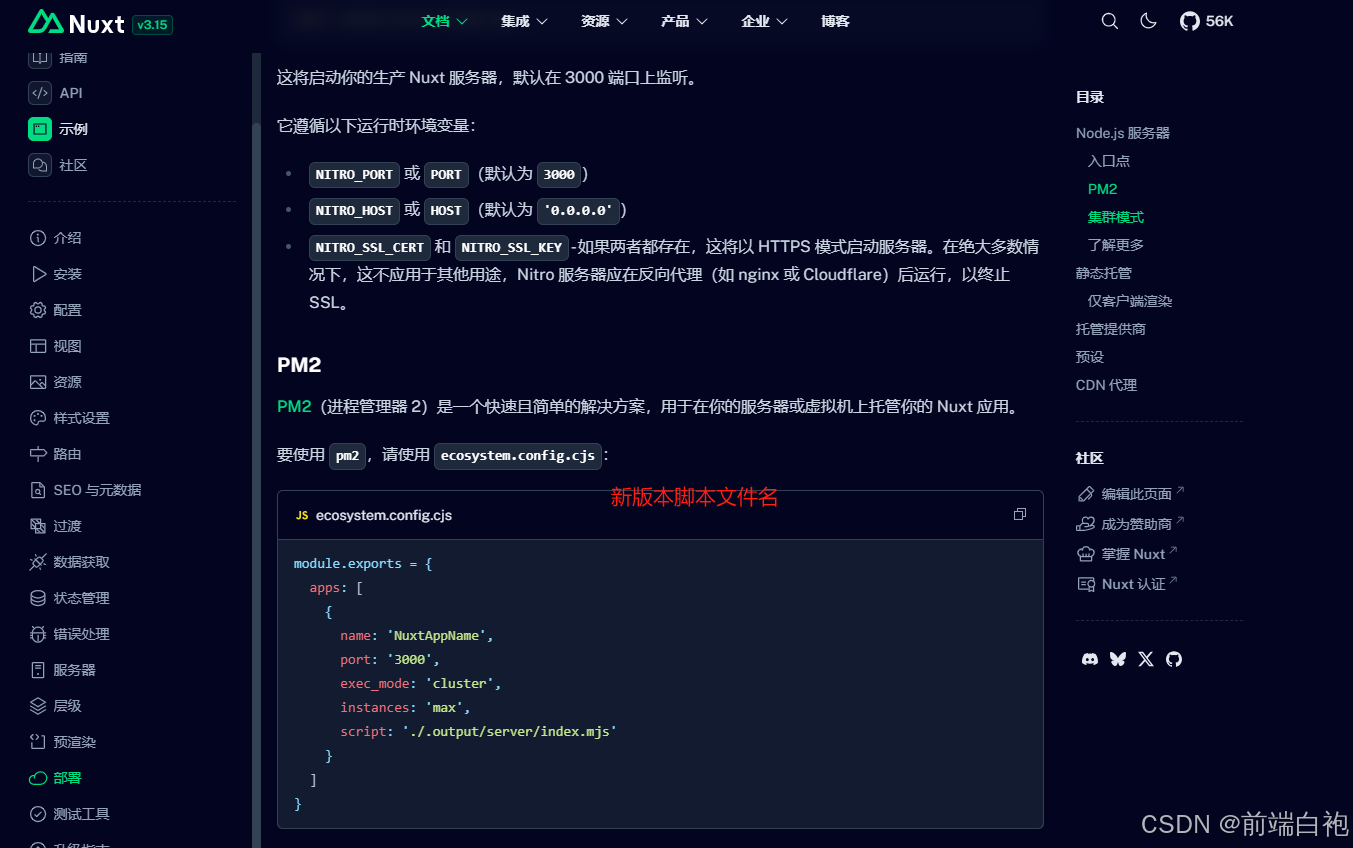Expand the 企业 menu
1353x848 pixels.
(764, 21)
